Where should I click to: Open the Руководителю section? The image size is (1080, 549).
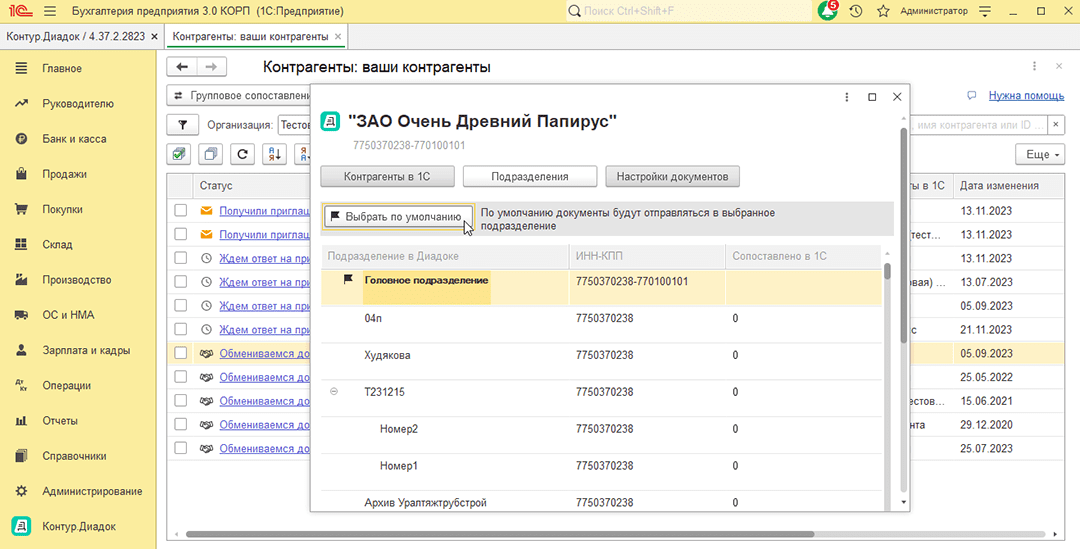click(x=78, y=104)
